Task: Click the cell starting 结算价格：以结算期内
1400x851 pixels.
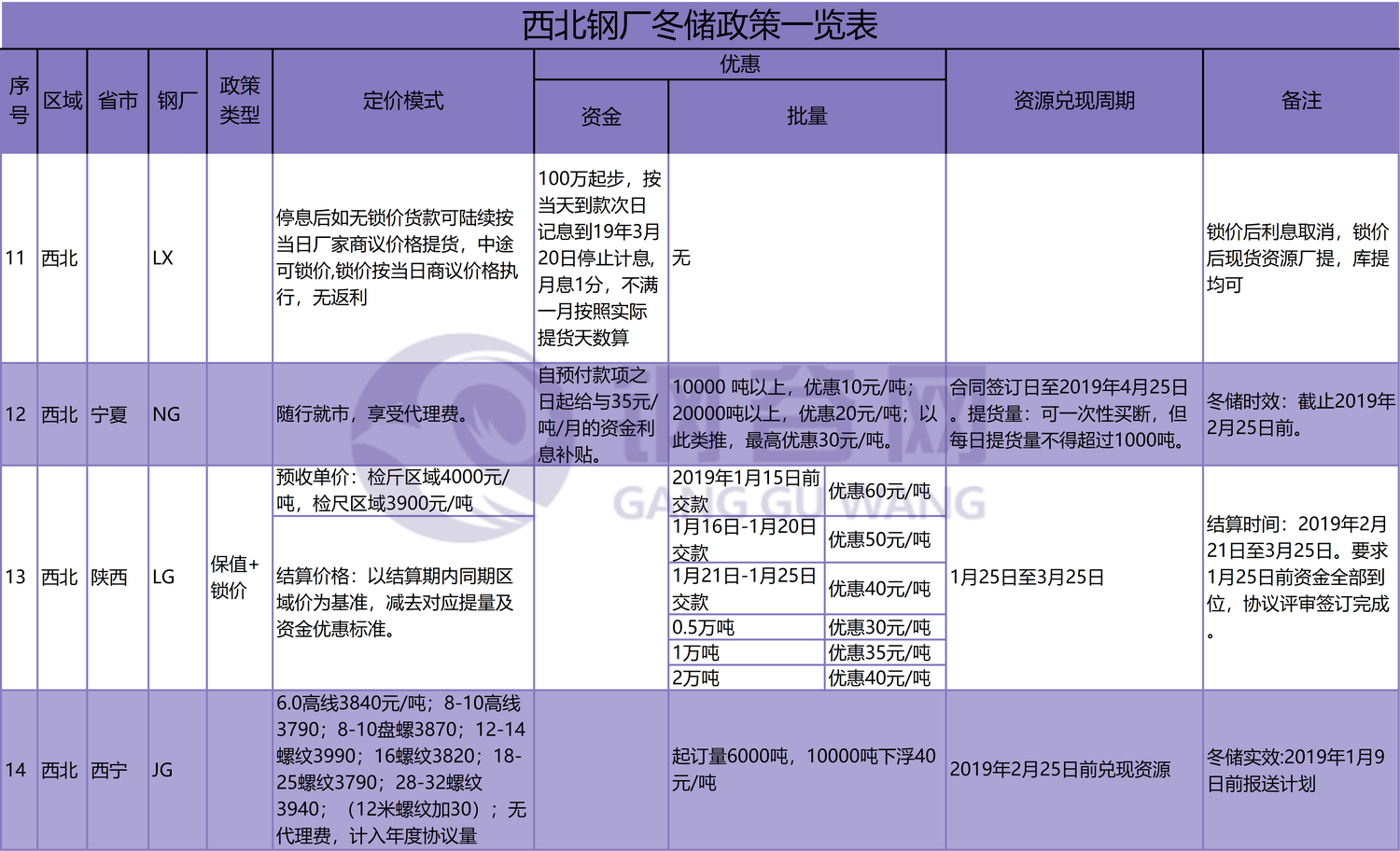Action: coord(403,603)
